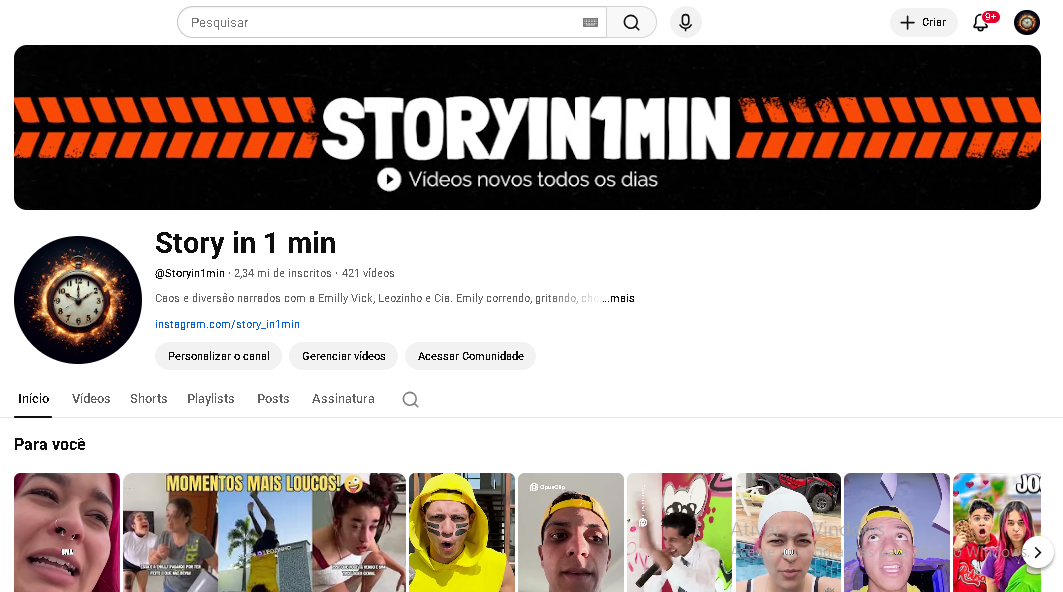This screenshot has height=592, width=1063.
Task: Click the Criar button
Action: click(x=923, y=22)
